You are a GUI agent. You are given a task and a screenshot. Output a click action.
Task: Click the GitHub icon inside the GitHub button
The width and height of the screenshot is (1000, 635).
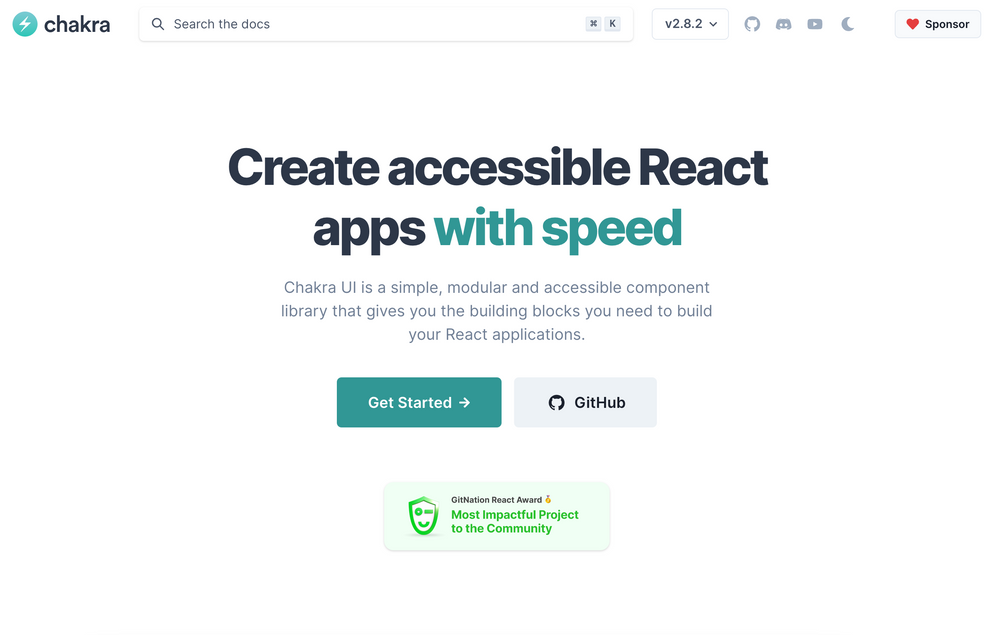[557, 402]
